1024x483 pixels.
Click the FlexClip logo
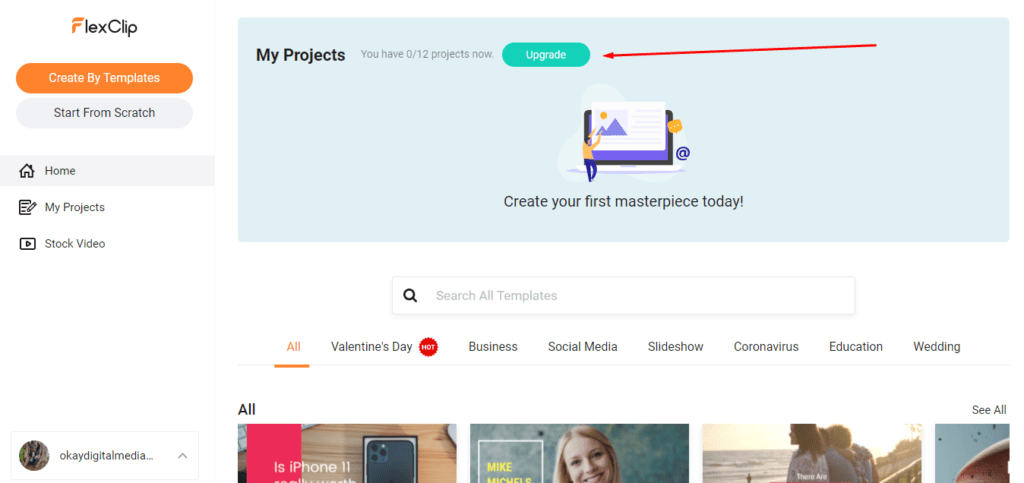tap(104, 27)
